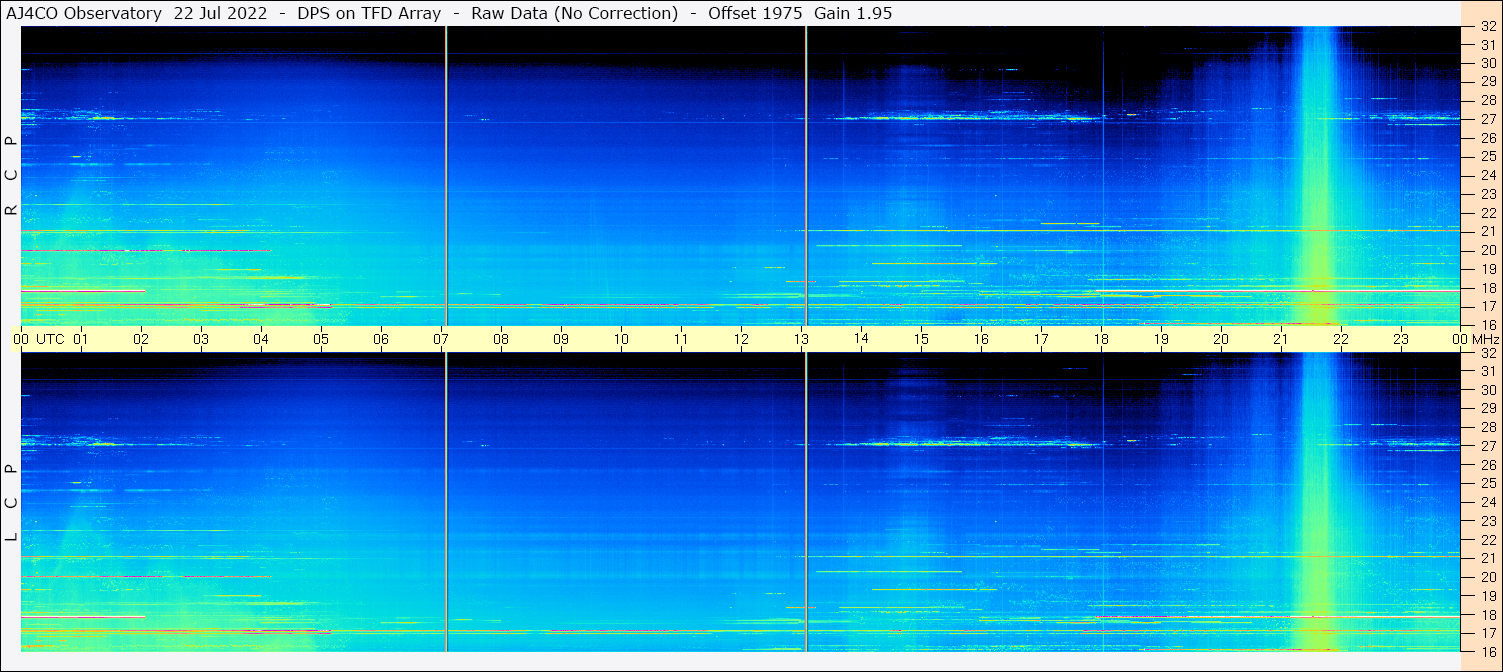Click the vertical 'R C P' panel label
The image size is (1503, 672).
12,176
